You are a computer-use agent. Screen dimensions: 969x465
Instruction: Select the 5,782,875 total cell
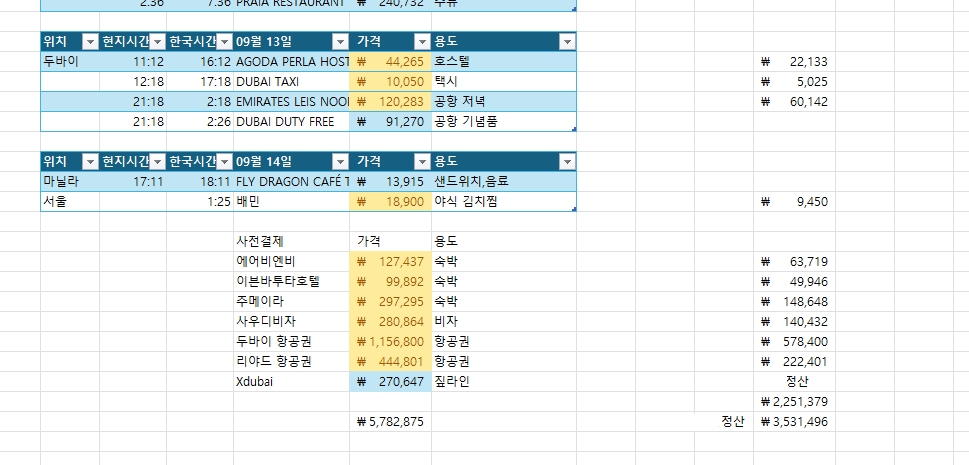point(390,422)
